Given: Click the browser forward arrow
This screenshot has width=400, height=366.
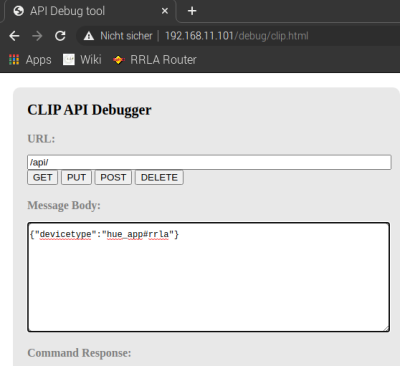Looking at the screenshot, I should pyautogui.click(x=37, y=36).
